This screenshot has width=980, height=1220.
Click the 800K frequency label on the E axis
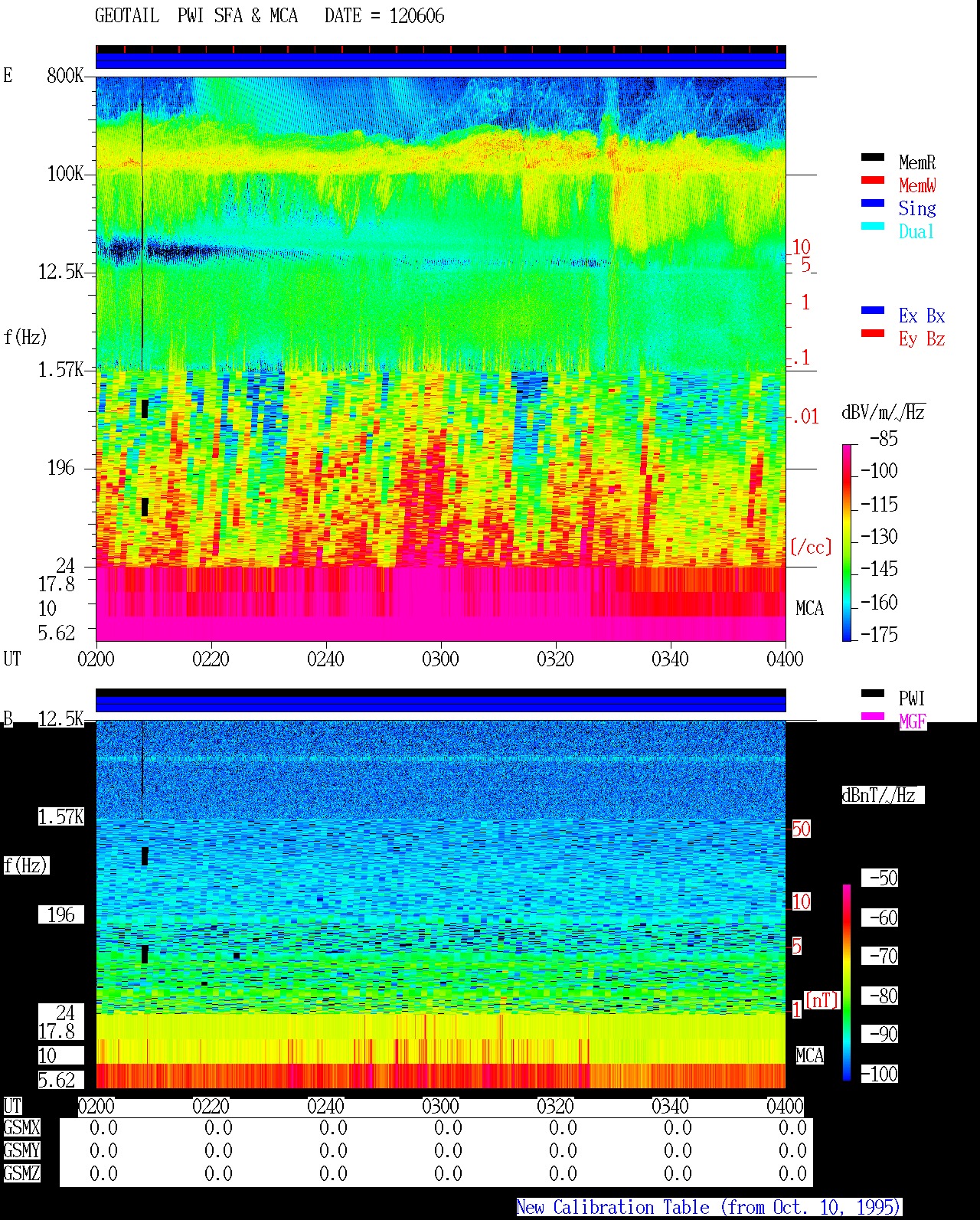tap(65, 76)
